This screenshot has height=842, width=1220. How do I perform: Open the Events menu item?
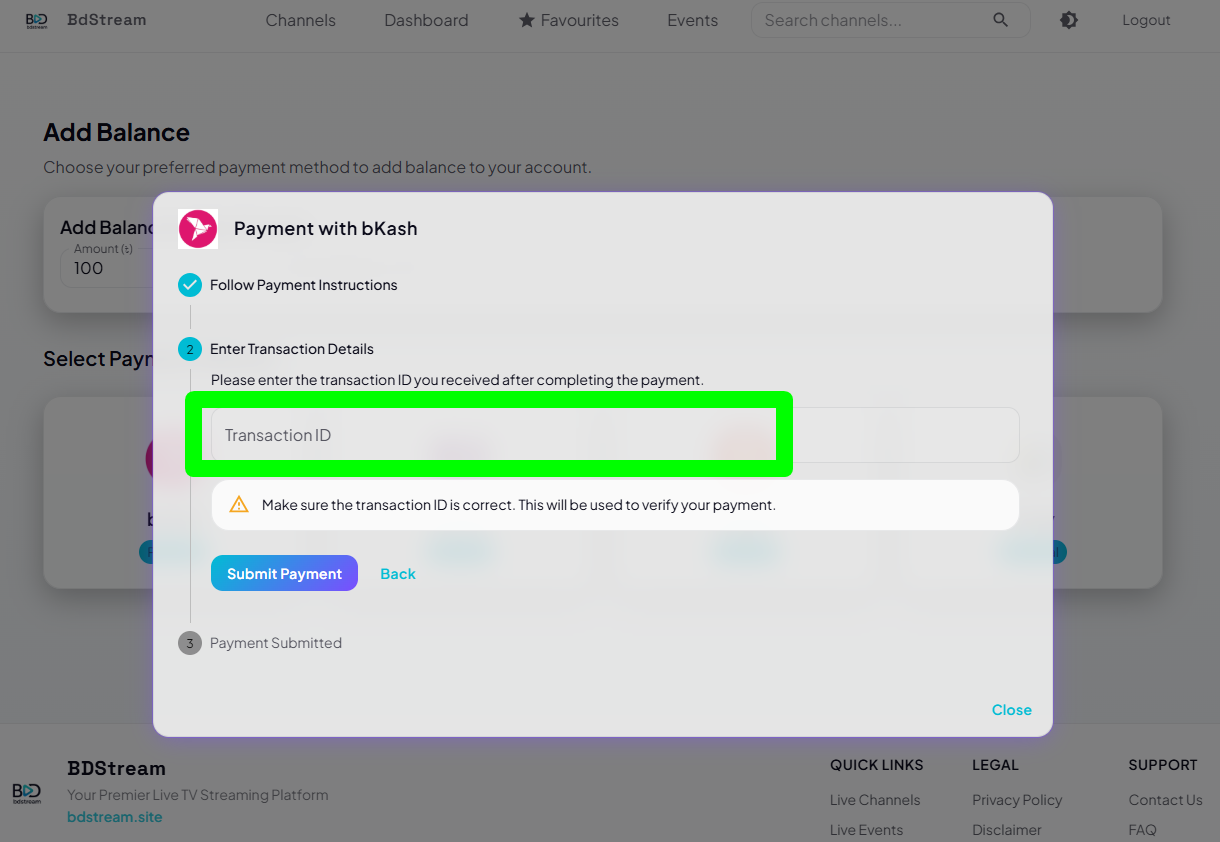click(692, 20)
